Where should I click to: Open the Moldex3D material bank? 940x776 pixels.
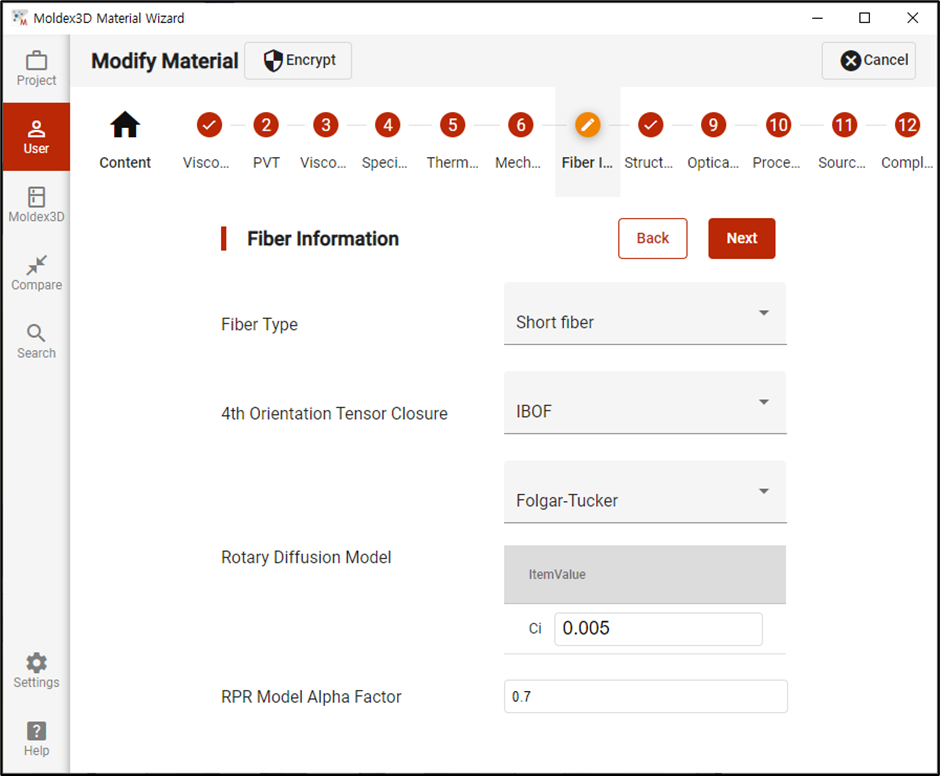click(36, 204)
